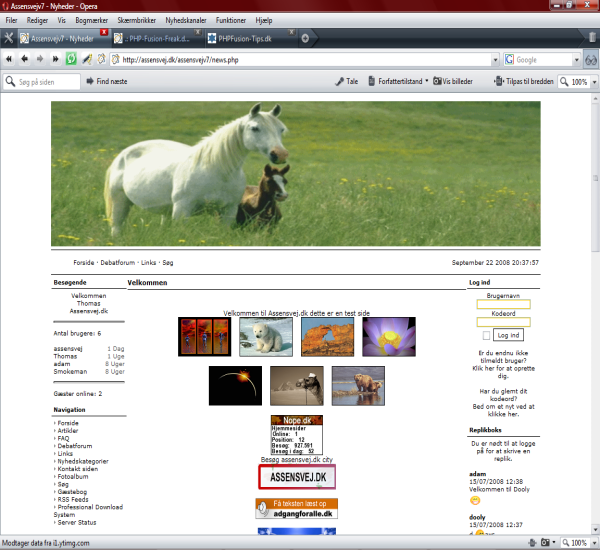Open a new tab with the plus icon
The height and width of the screenshot is (550, 600).
pos(304,38)
